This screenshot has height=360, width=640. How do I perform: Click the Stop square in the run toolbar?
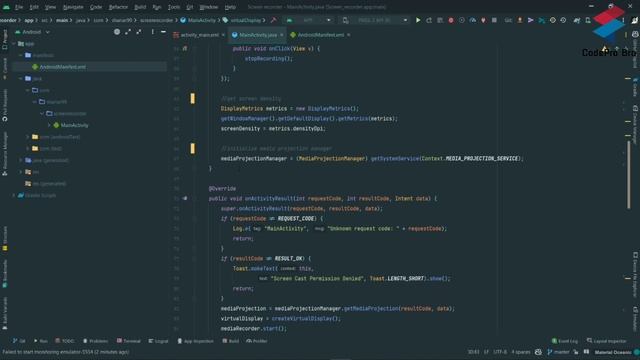(494, 20)
